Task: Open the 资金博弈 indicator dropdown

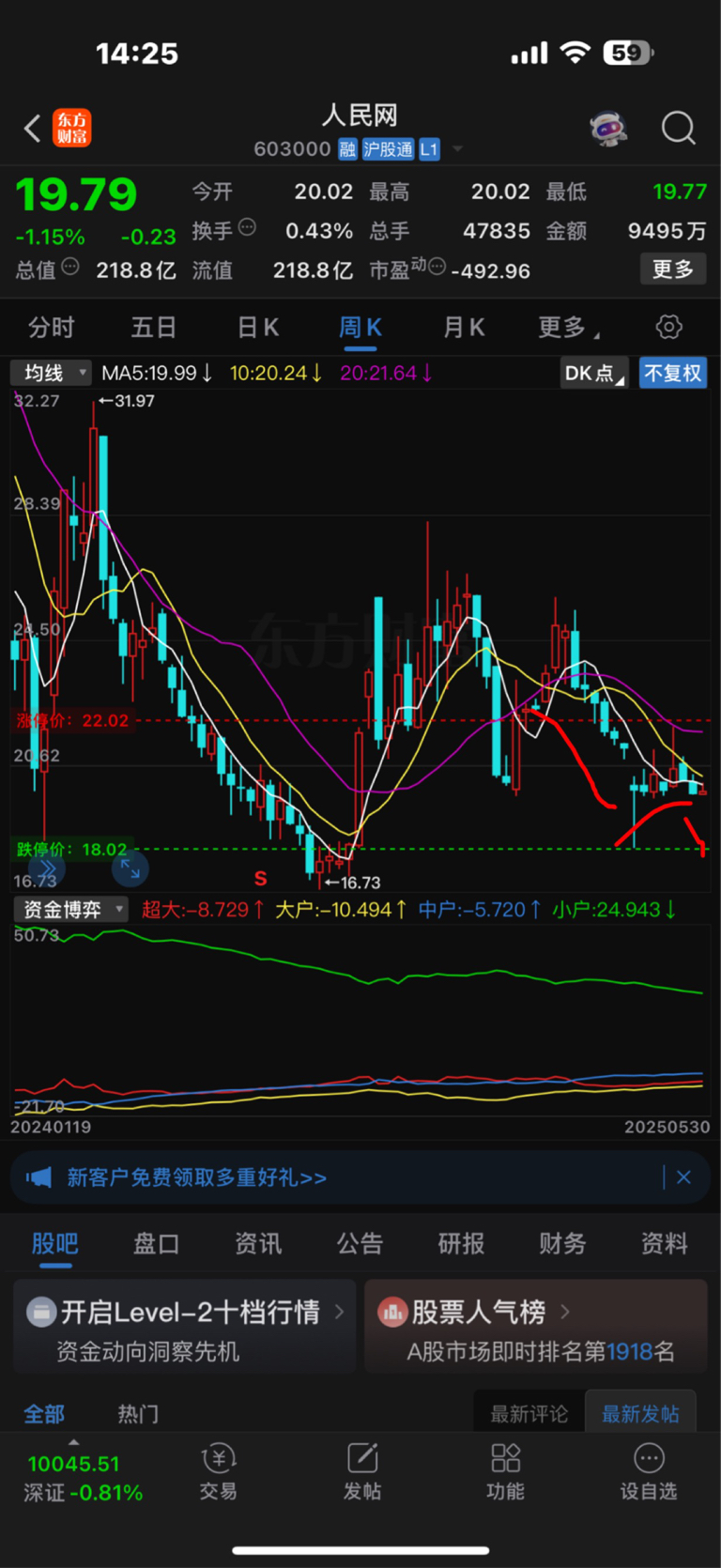Action: pos(69,909)
